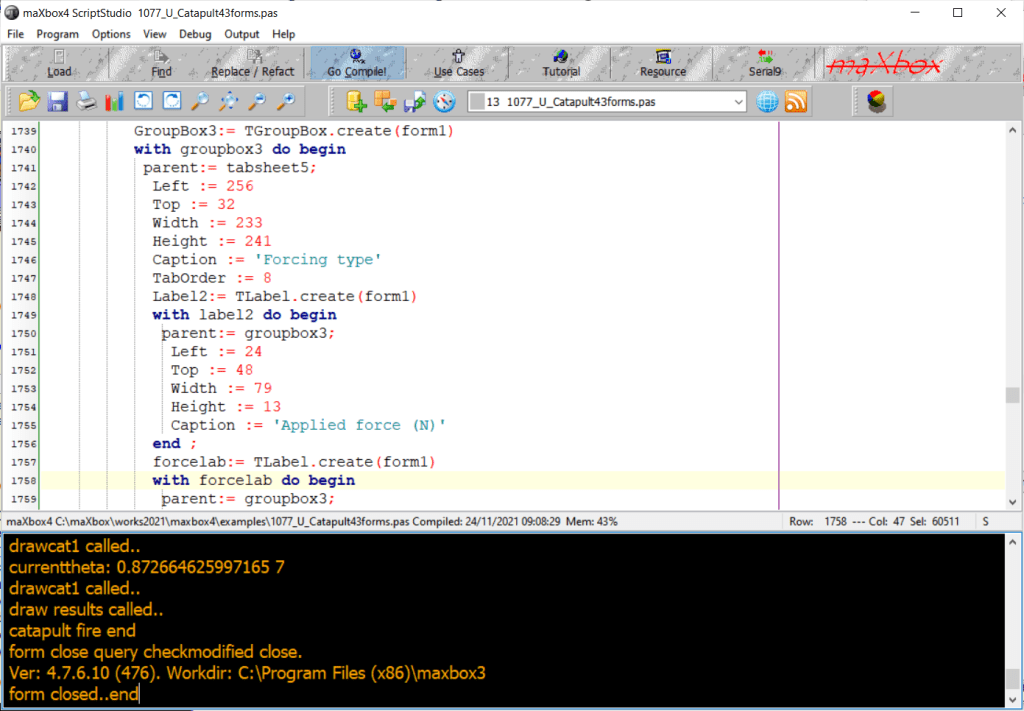This screenshot has width=1024, height=711.
Task: Click the blue globe icon
Action: [x=768, y=101]
